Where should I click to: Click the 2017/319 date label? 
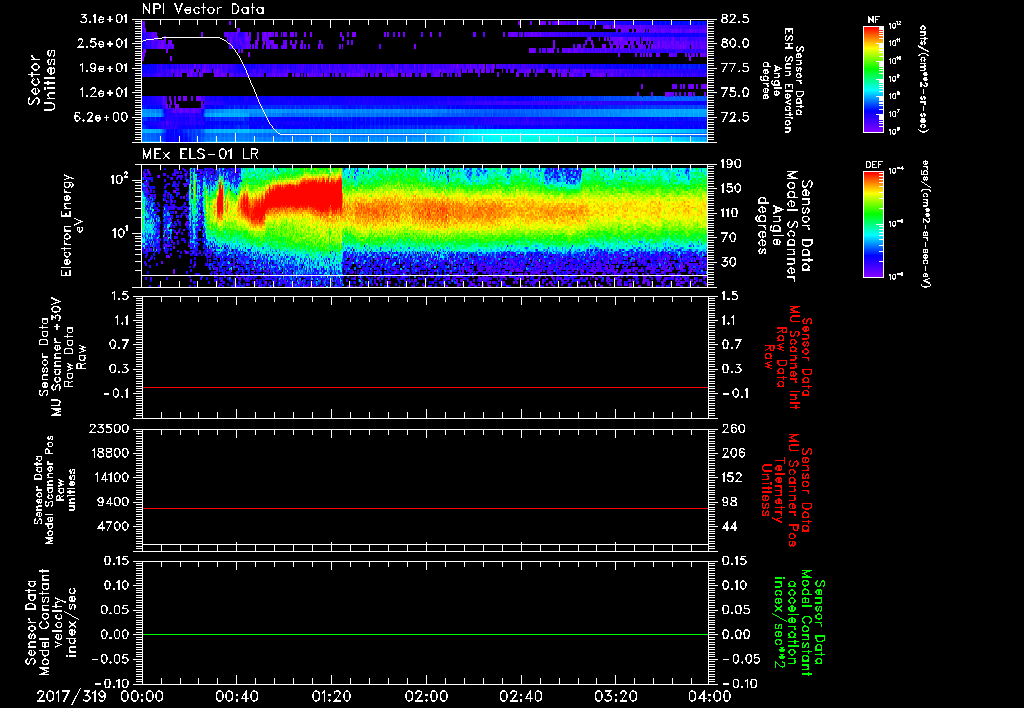(x=71, y=696)
